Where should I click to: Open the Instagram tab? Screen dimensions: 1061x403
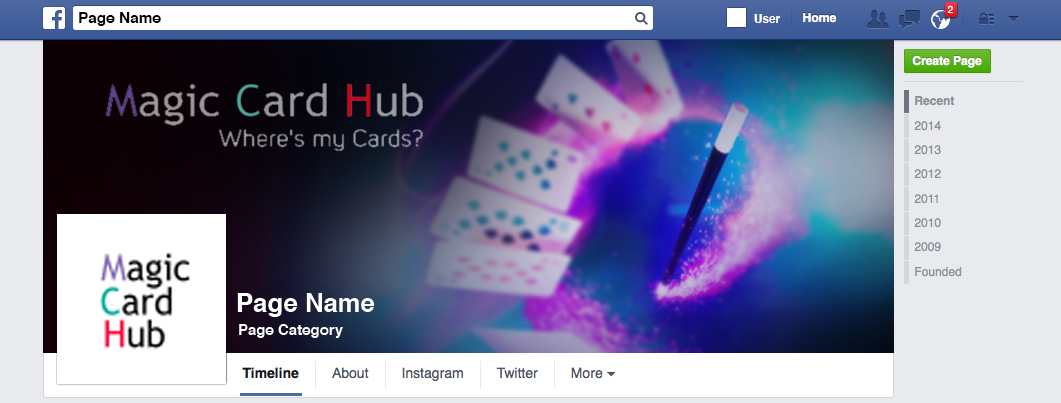pyautogui.click(x=432, y=373)
